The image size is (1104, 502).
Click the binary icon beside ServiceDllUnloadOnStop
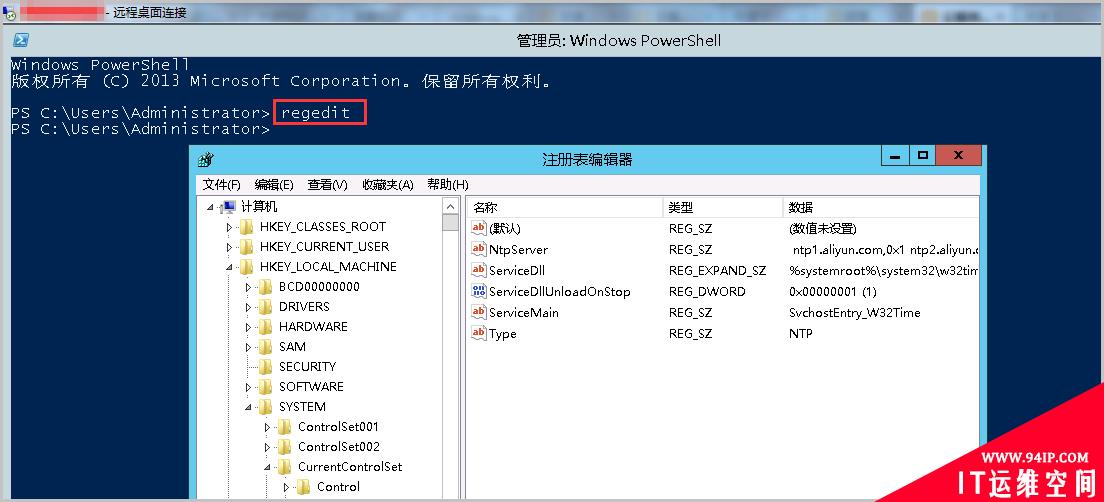click(x=479, y=291)
